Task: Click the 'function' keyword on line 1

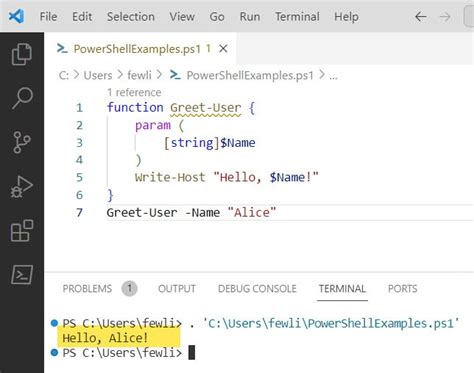Action: 135,108
